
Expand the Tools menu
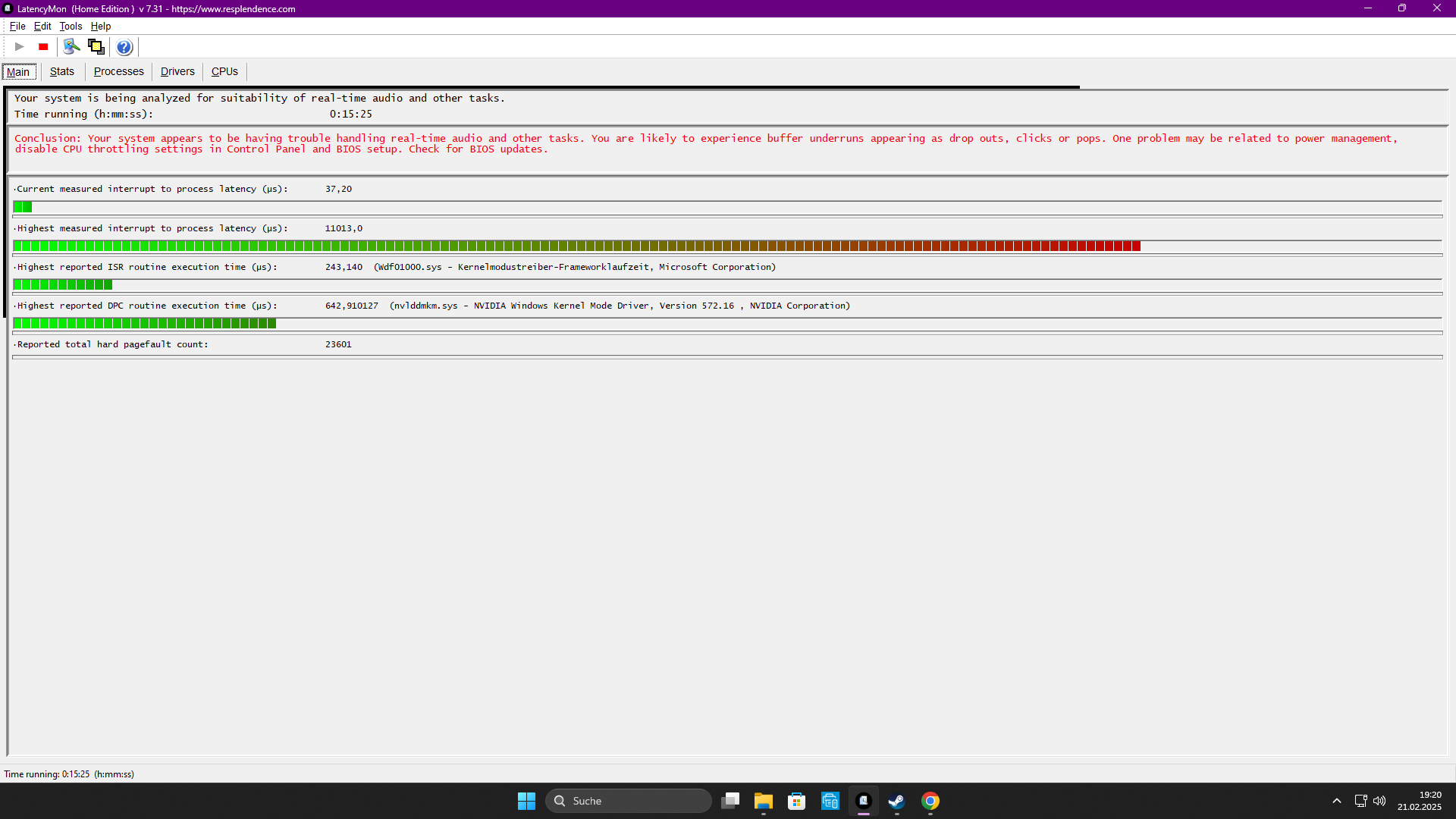(x=71, y=26)
